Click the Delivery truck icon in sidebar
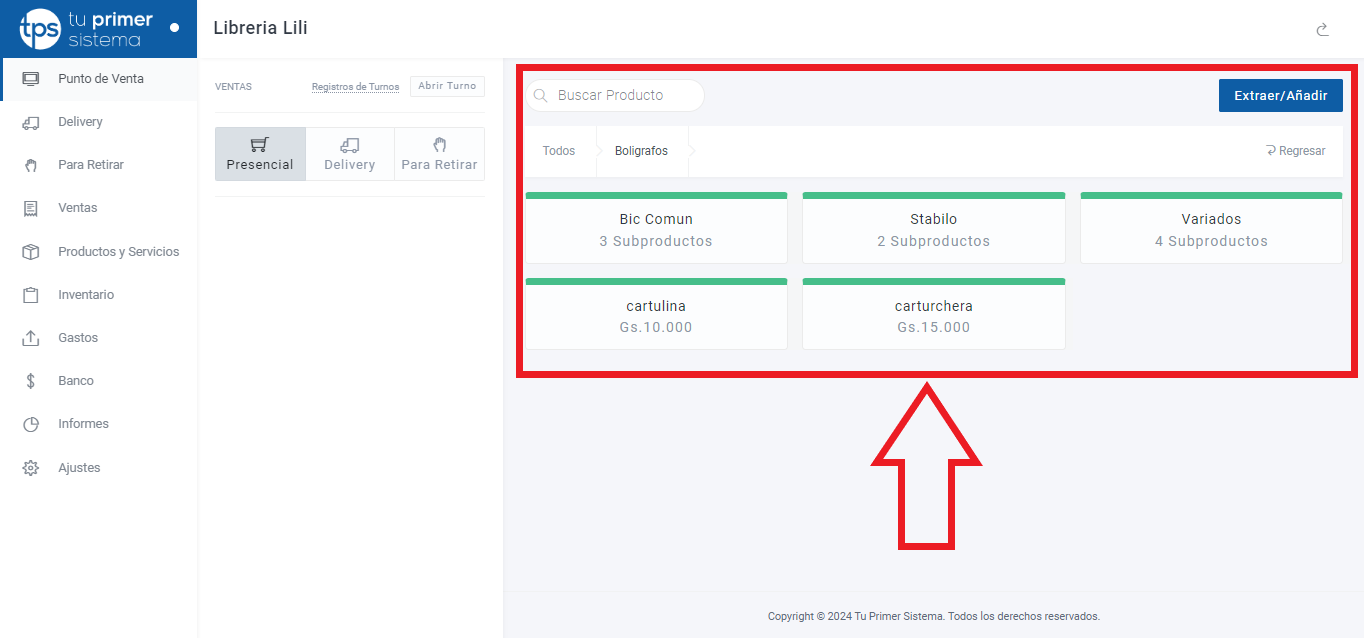Image resolution: width=1364 pixels, height=638 pixels. pos(30,122)
